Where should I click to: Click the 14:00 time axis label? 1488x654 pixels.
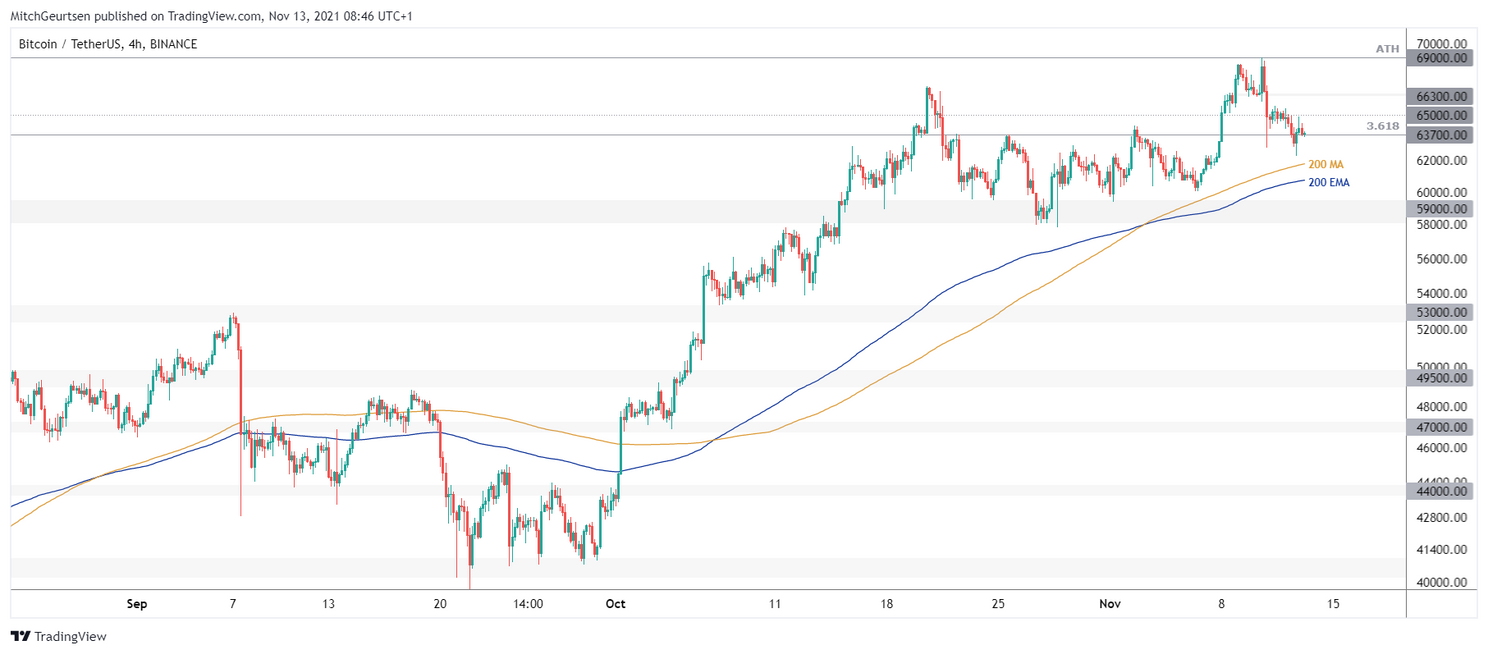pyautogui.click(x=527, y=604)
